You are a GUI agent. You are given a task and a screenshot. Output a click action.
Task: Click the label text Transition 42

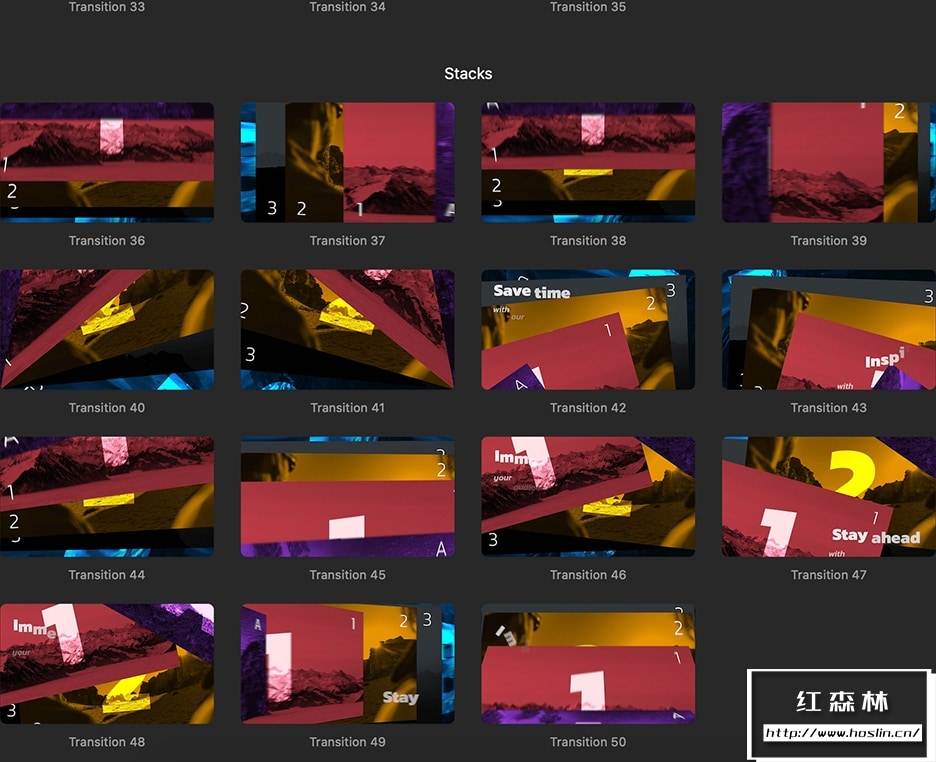pos(588,408)
